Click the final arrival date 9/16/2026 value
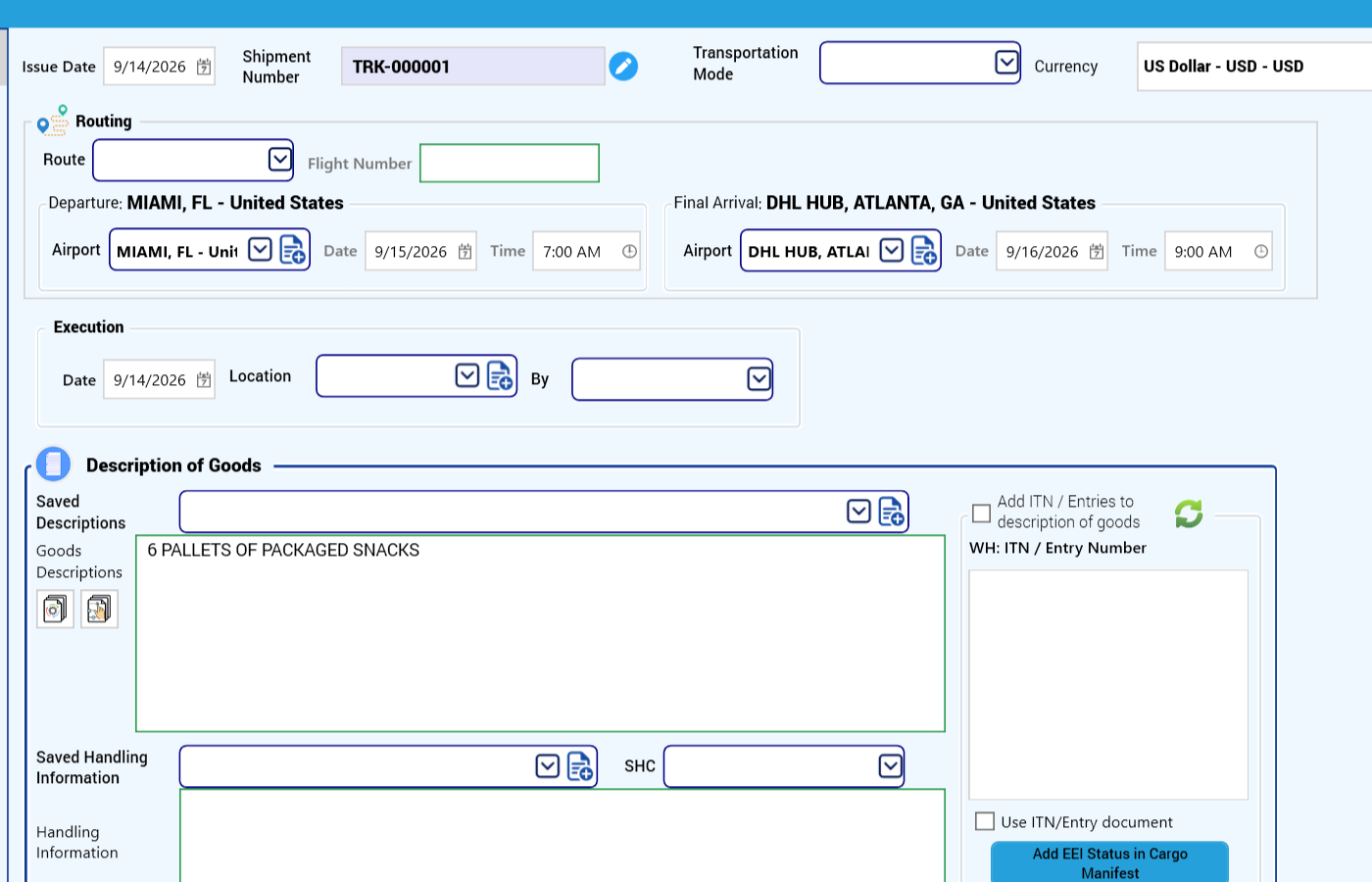The height and width of the screenshot is (882, 1372). click(x=1042, y=252)
